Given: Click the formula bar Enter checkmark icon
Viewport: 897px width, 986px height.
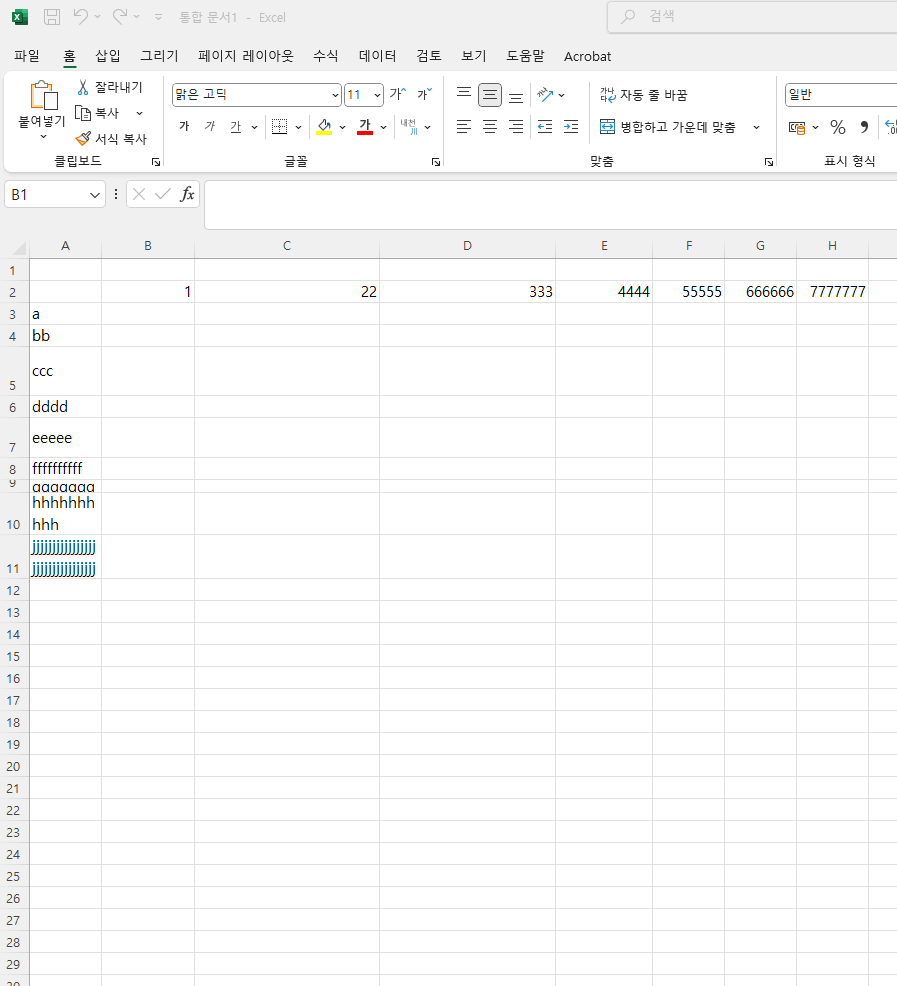Looking at the screenshot, I should pos(163,194).
